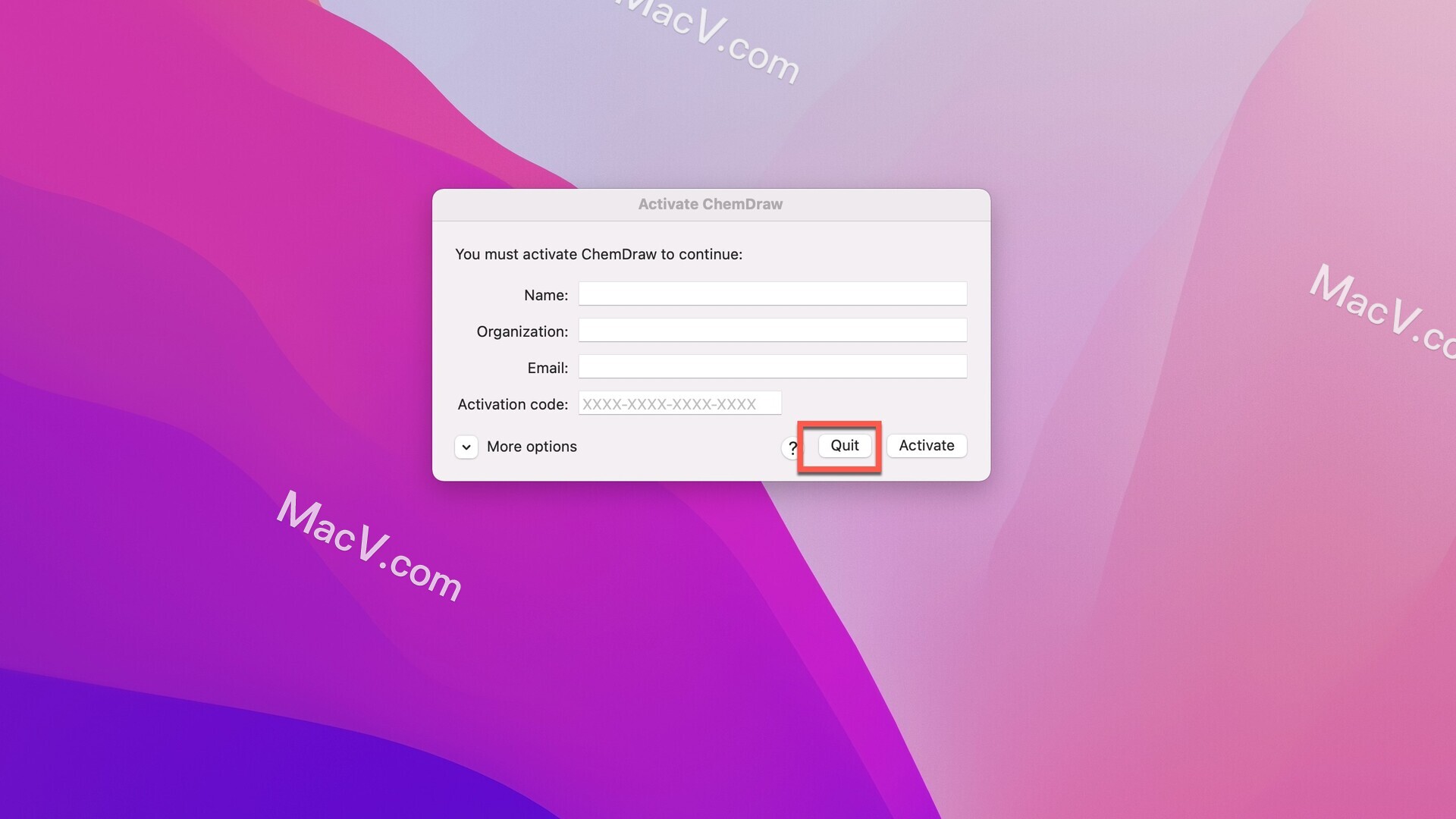
Task: Click Activate to register ChemDraw license
Action: pos(926,445)
